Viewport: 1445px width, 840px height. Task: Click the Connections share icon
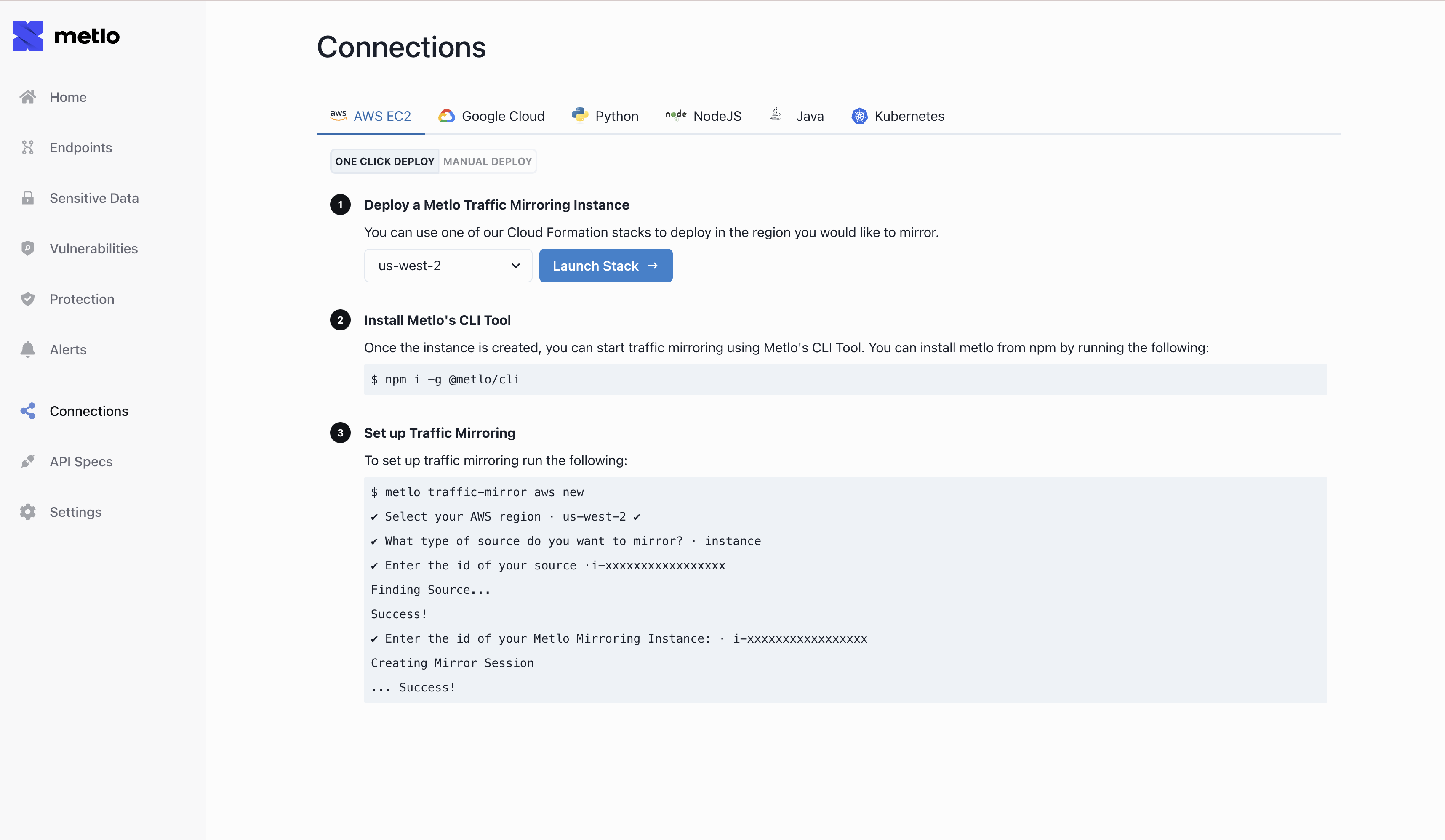pyautogui.click(x=27, y=411)
